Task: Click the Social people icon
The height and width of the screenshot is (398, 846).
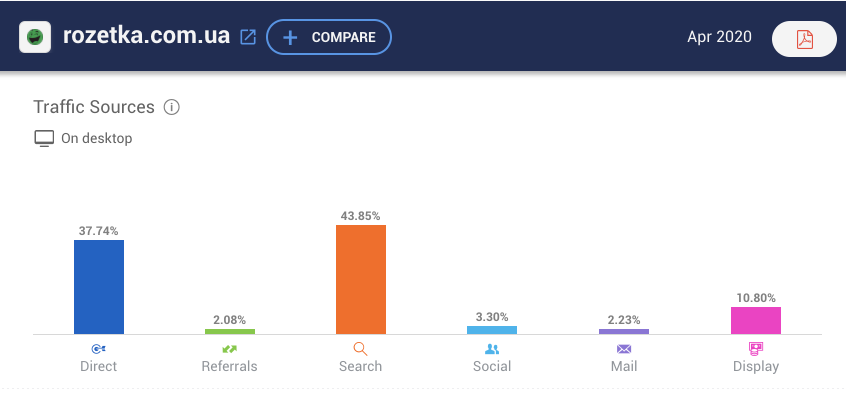Action: click(x=492, y=349)
